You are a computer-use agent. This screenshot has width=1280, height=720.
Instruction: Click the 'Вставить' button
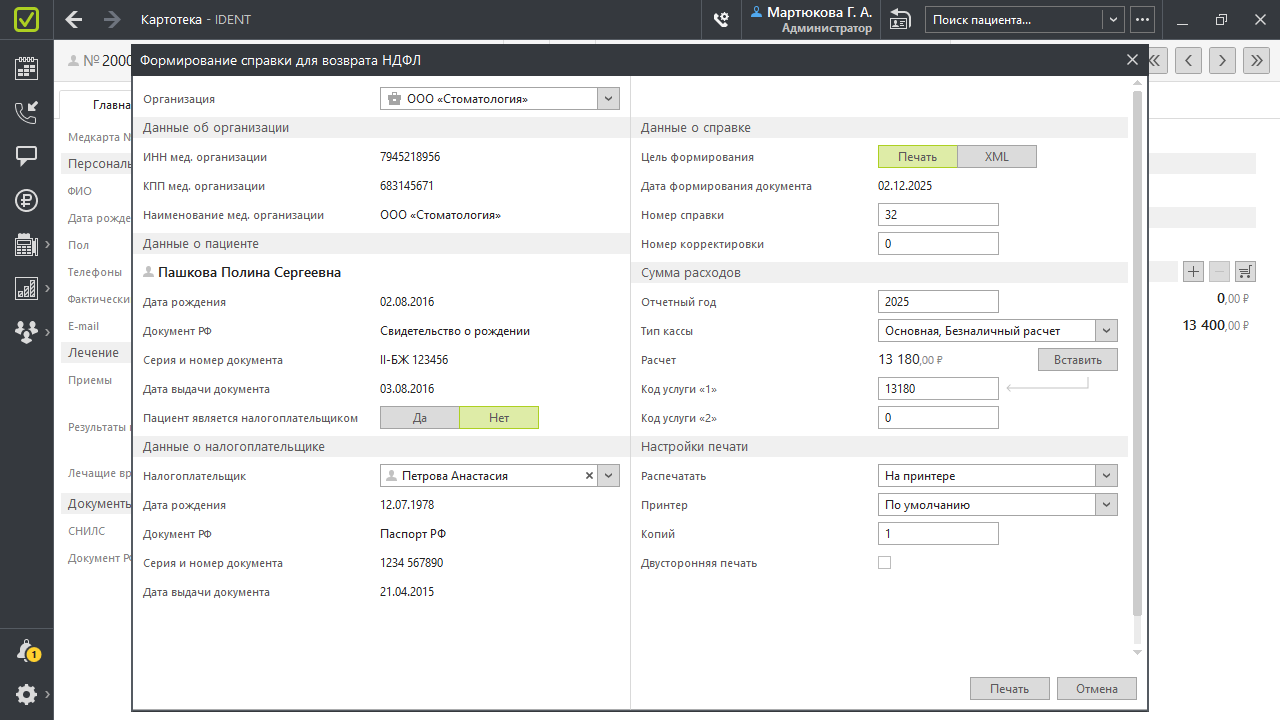[1077, 360]
